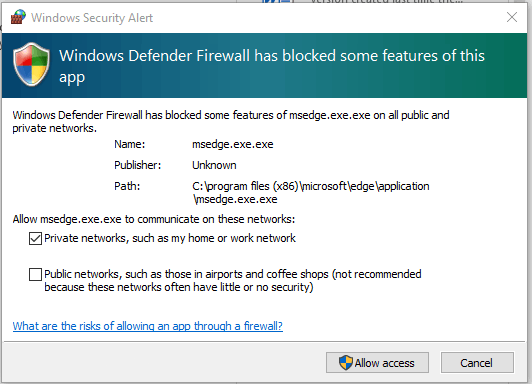The height and width of the screenshot is (384, 532).
Task: Click the green banner heading about blocked features
Action: pyautogui.click(x=272, y=66)
